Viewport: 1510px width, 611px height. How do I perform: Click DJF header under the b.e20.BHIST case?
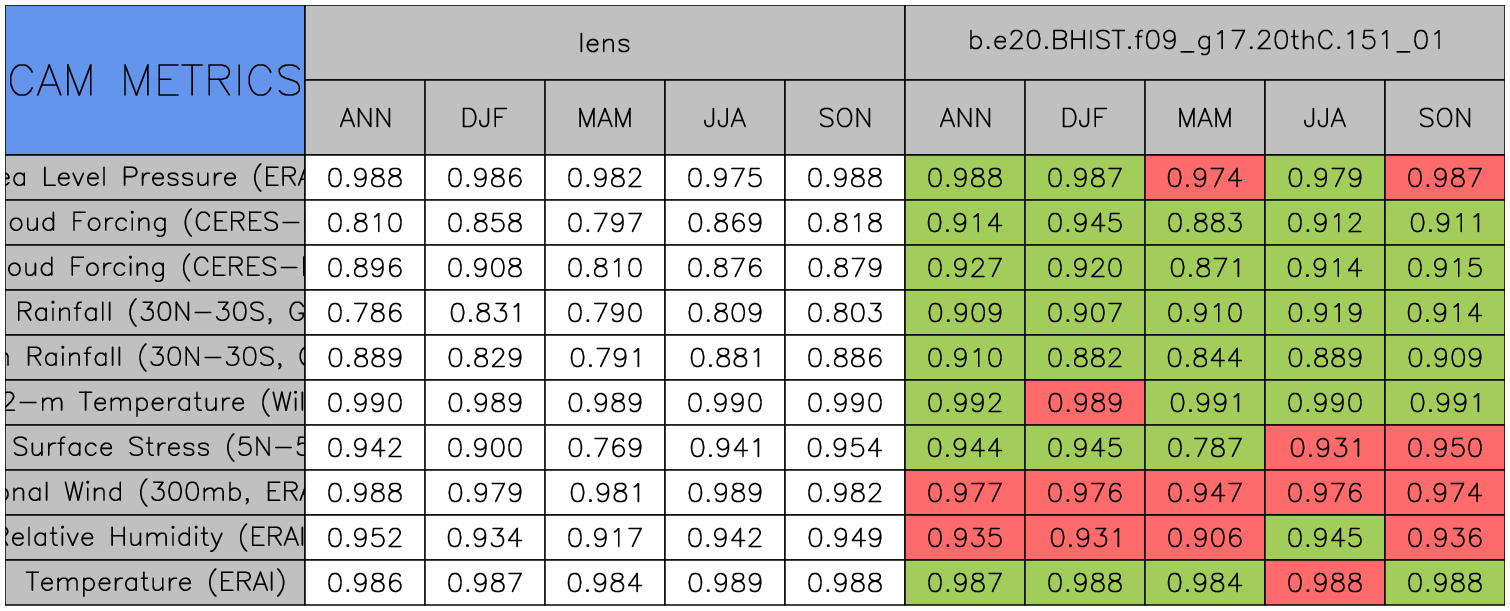[1084, 118]
